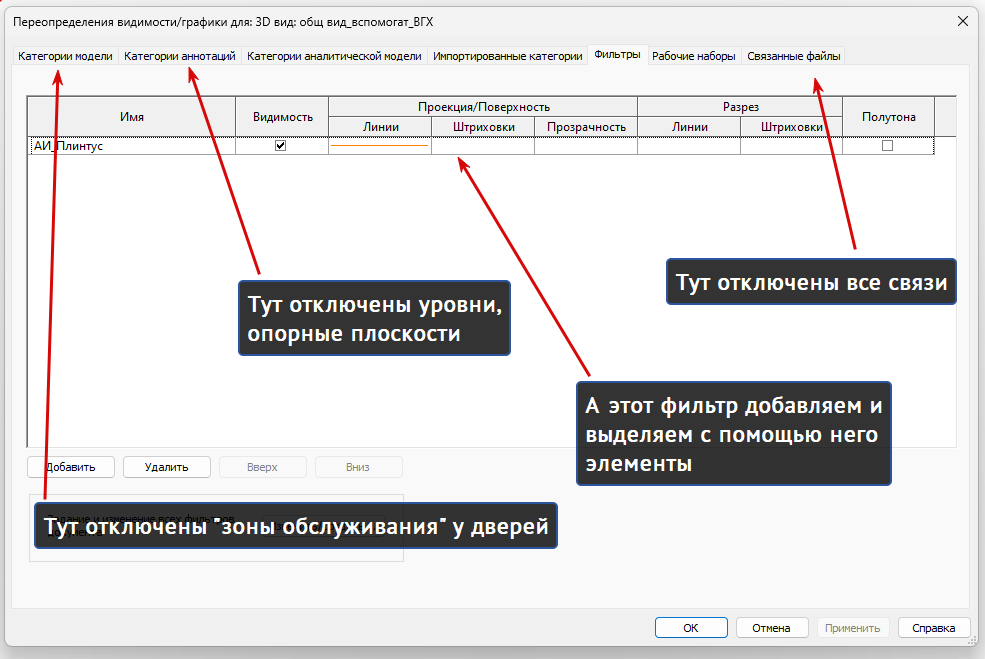Click the Имя column header
The width and height of the screenshot is (985, 659).
132,117
